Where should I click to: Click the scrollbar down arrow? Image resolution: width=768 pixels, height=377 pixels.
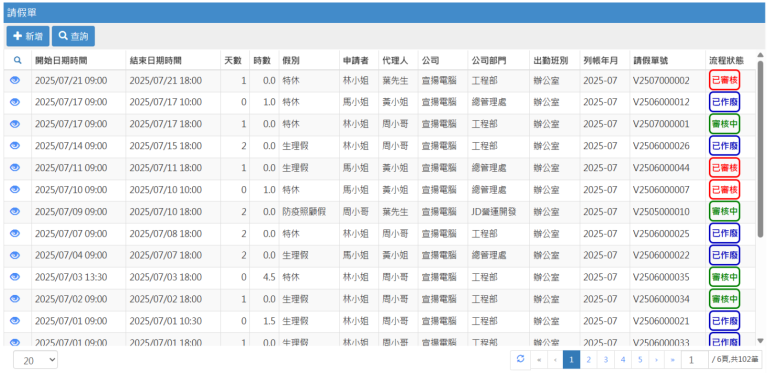pos(760,340)
